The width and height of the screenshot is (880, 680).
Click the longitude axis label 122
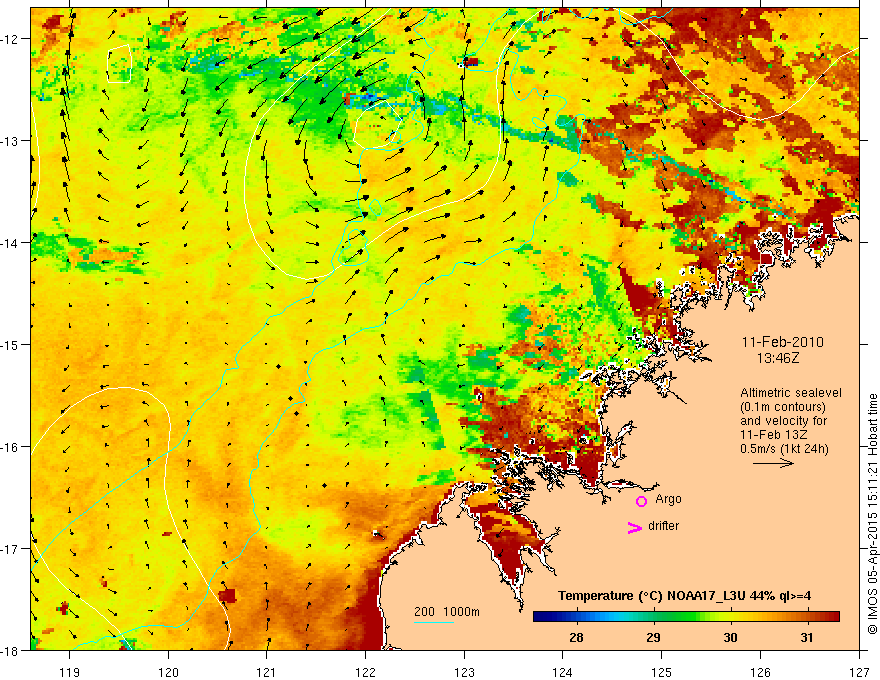point(365,672)
